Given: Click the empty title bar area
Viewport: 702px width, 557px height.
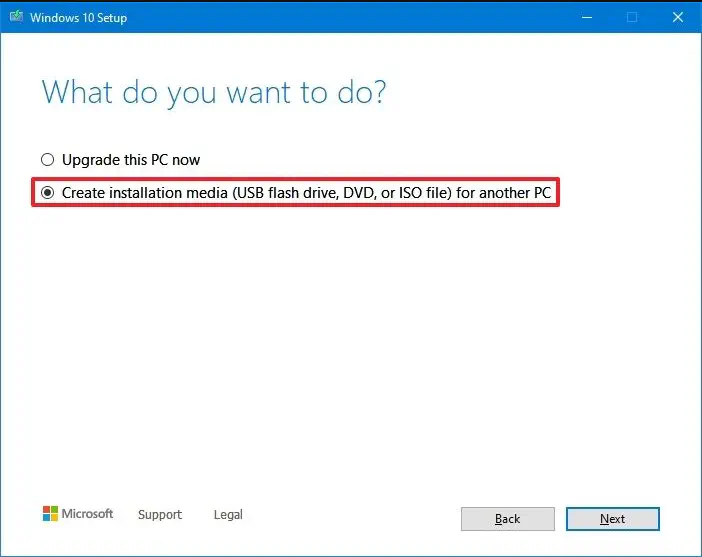Looking at the screenshot, I should point(350,17).
